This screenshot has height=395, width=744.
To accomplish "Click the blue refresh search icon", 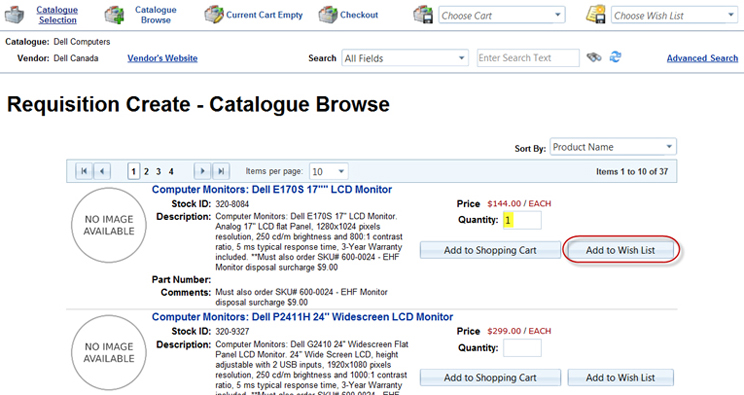I will [615, 57].
